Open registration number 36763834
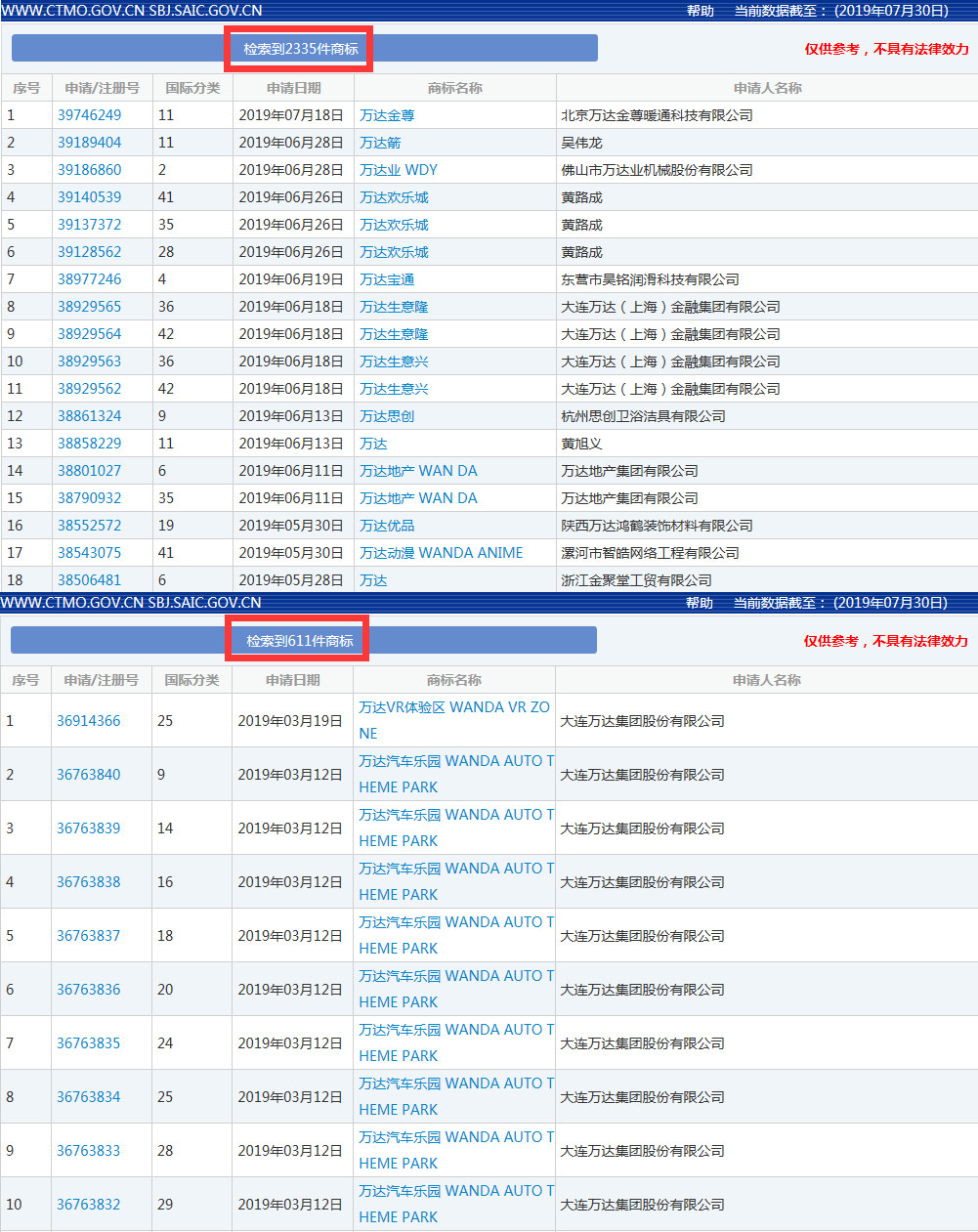Screen dimensions: 978x1232 coord(88,1097)
